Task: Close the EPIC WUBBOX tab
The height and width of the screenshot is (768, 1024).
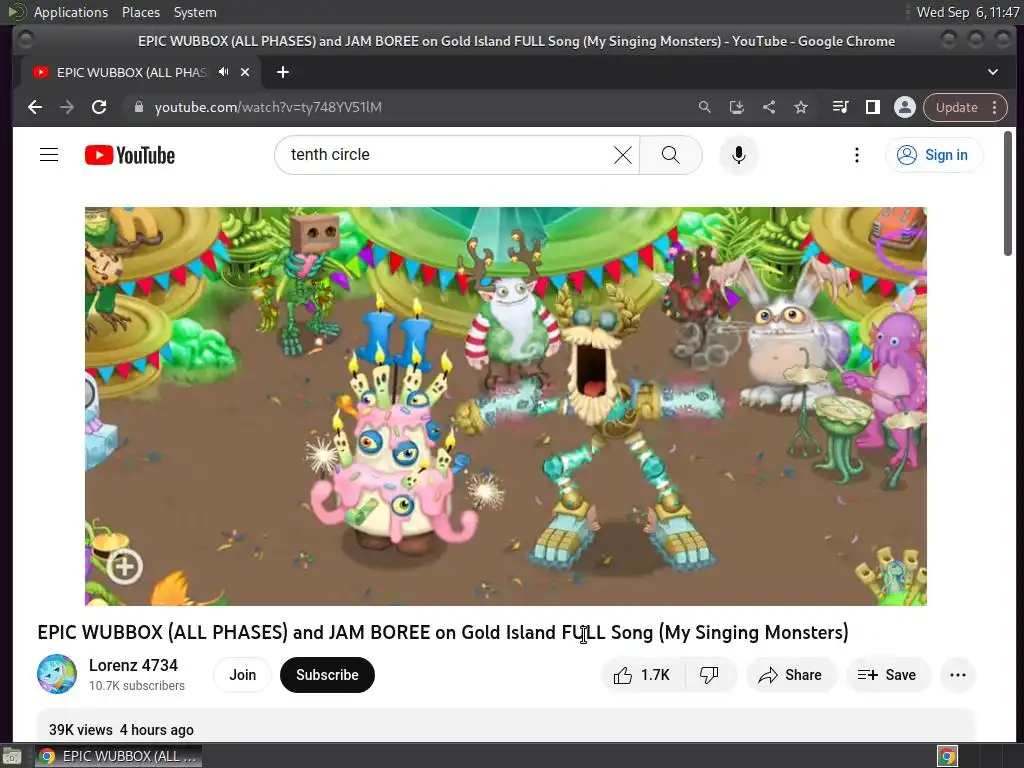Action: [245, 72]
